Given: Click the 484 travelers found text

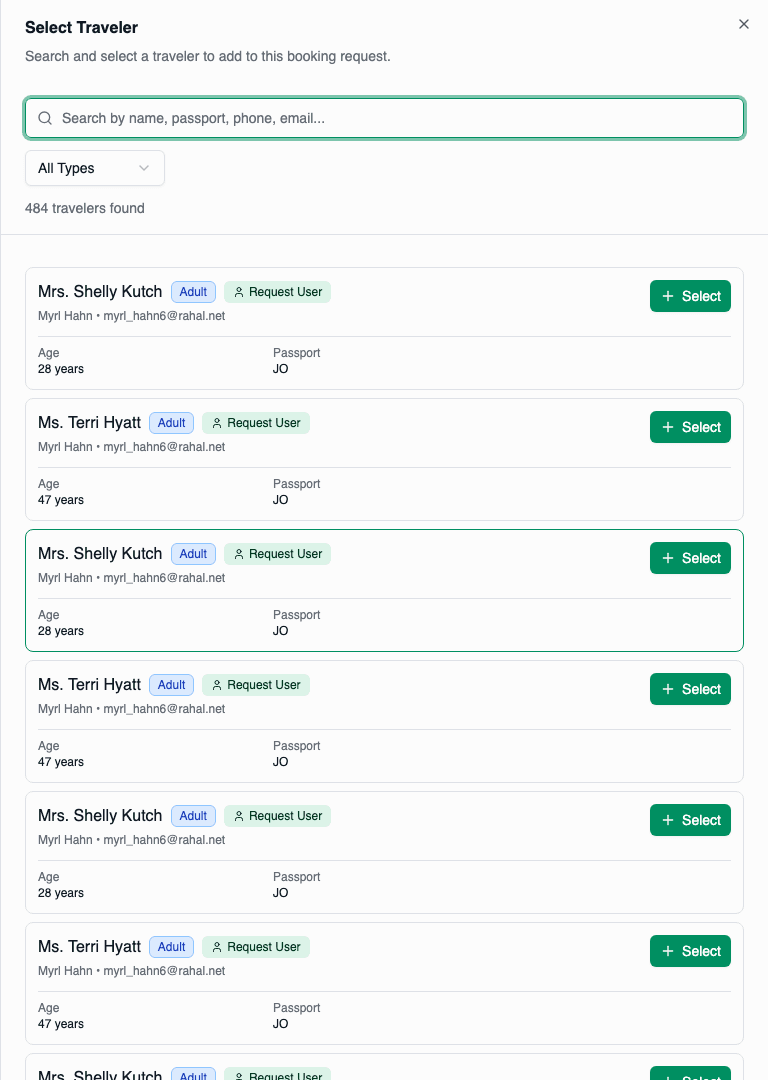Looking at the screenshot, I should point(85,208).
